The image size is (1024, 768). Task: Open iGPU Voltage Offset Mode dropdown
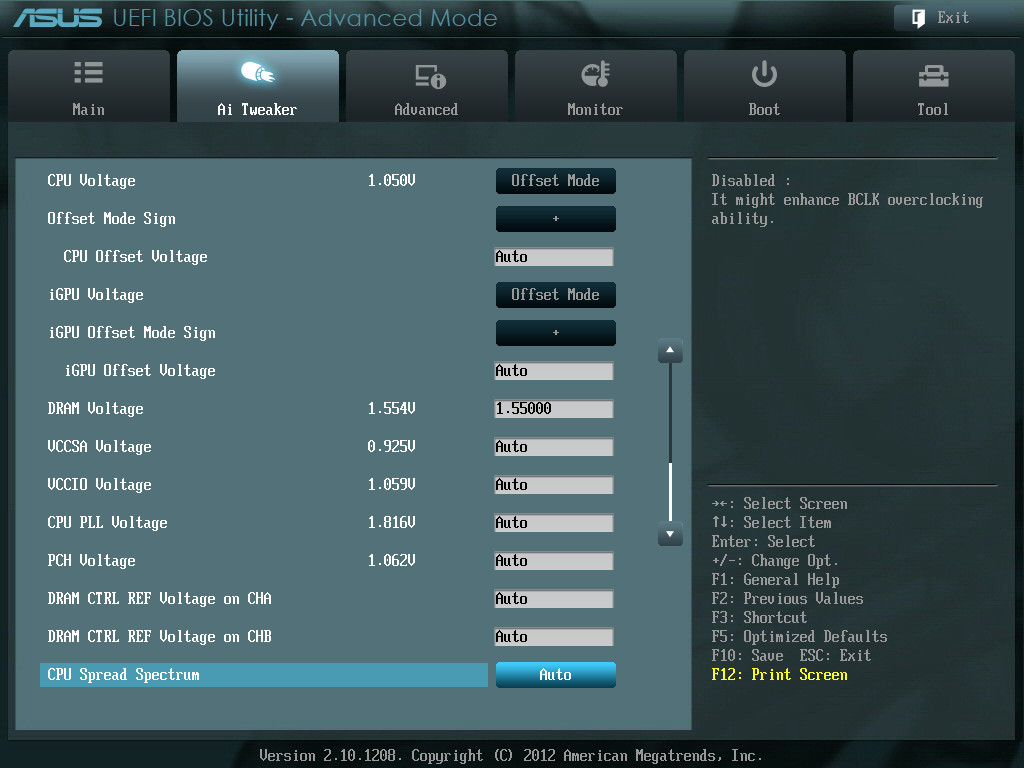coord(556,295)
